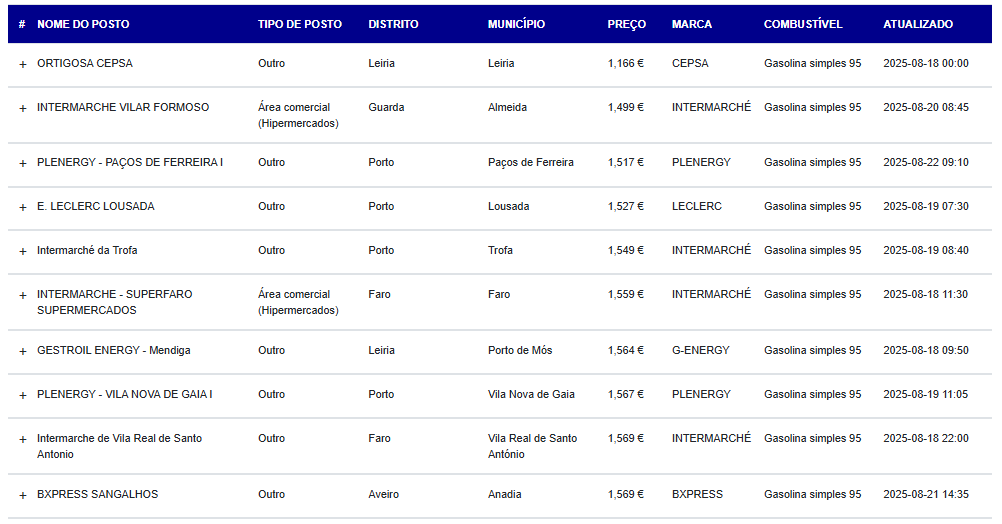Expand PLENERGY - VILA NOVA DE GAIA I row
The height and width of the screenshot is (524, 1002).
[23, 396]
